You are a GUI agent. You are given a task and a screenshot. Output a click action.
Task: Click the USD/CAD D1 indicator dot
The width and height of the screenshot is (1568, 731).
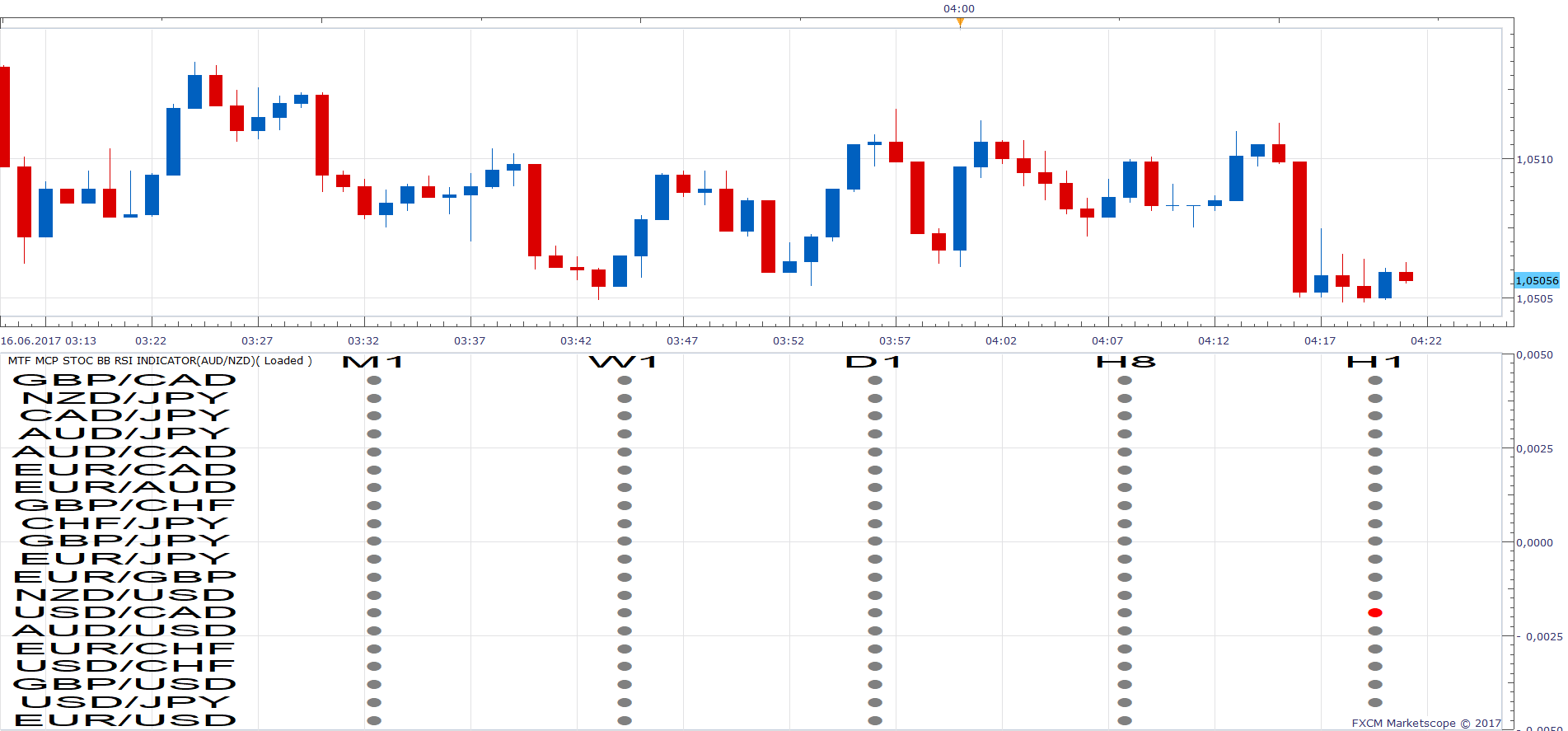[x=875, y=613]
